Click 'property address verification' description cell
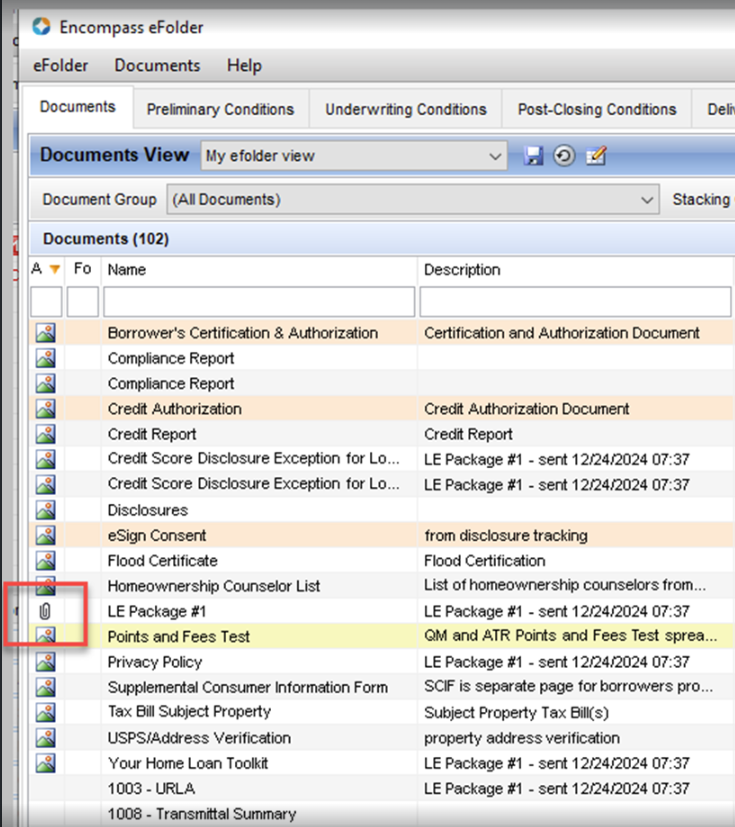Screen dimensions: 735x827 [x=521, y=738]
